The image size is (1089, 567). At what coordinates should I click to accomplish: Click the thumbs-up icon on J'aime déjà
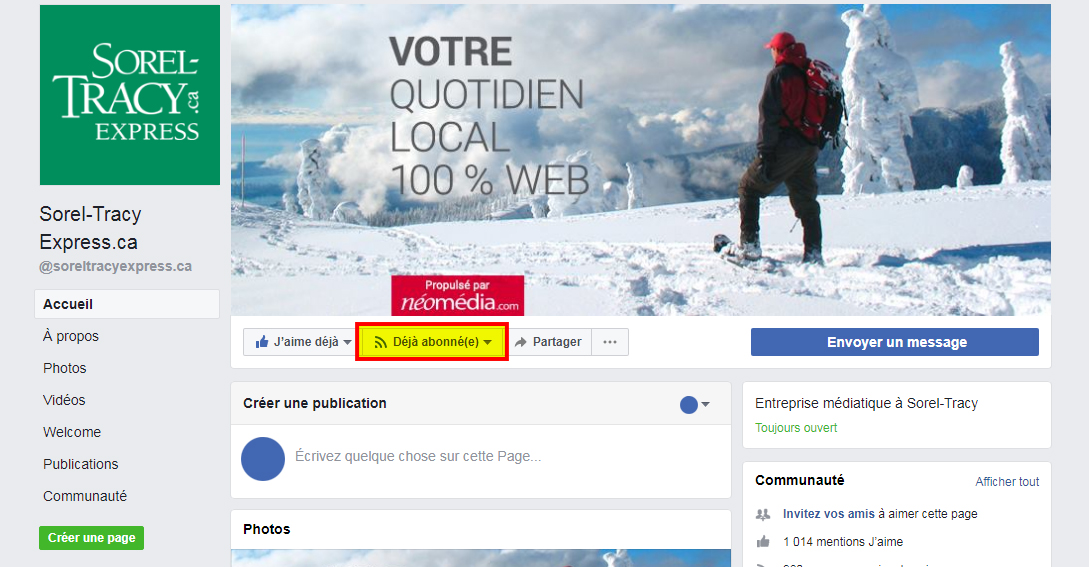262,342
